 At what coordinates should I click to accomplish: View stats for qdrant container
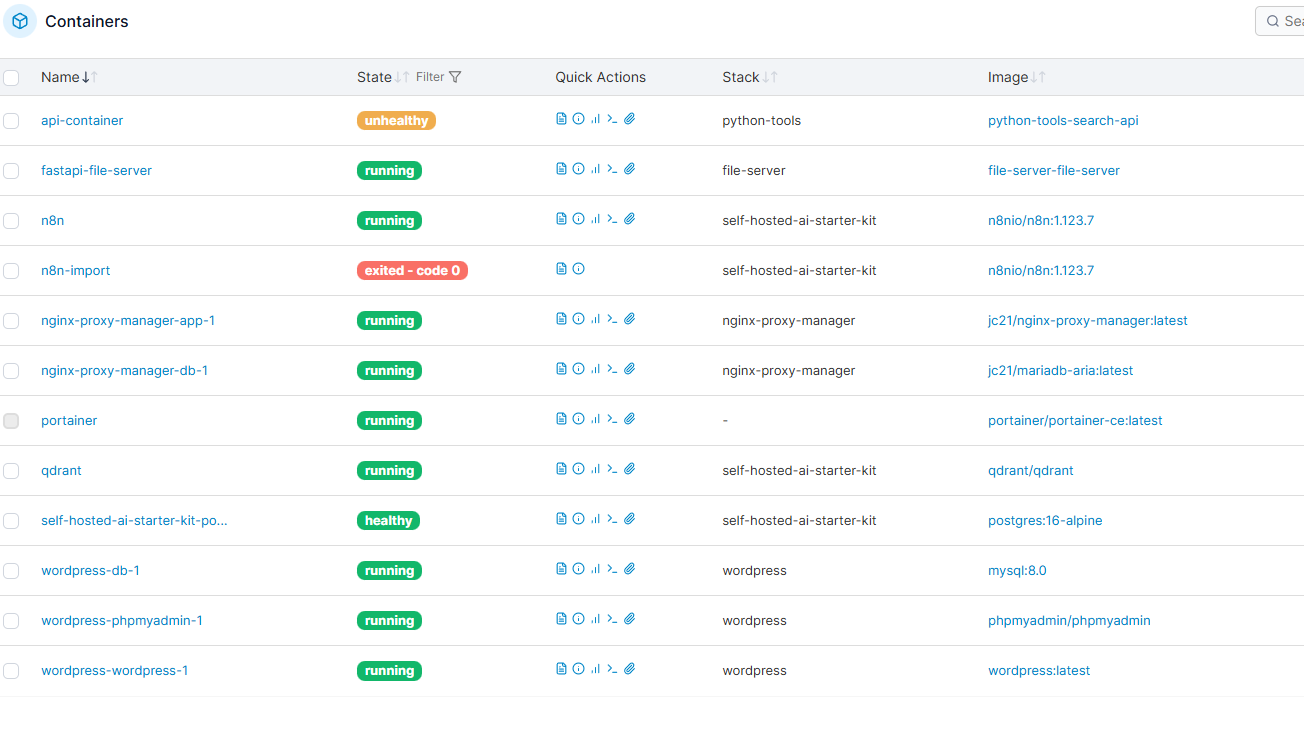pos(595,469)
